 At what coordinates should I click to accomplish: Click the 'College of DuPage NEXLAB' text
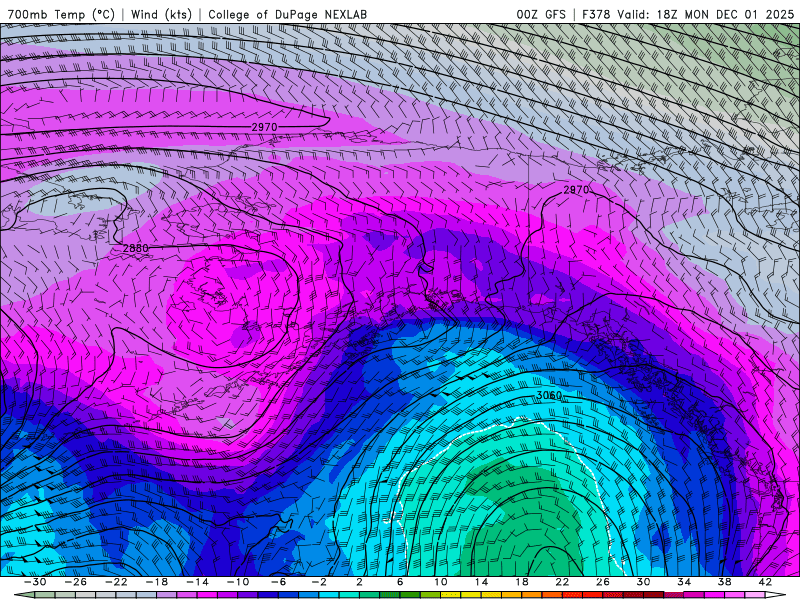287,14
